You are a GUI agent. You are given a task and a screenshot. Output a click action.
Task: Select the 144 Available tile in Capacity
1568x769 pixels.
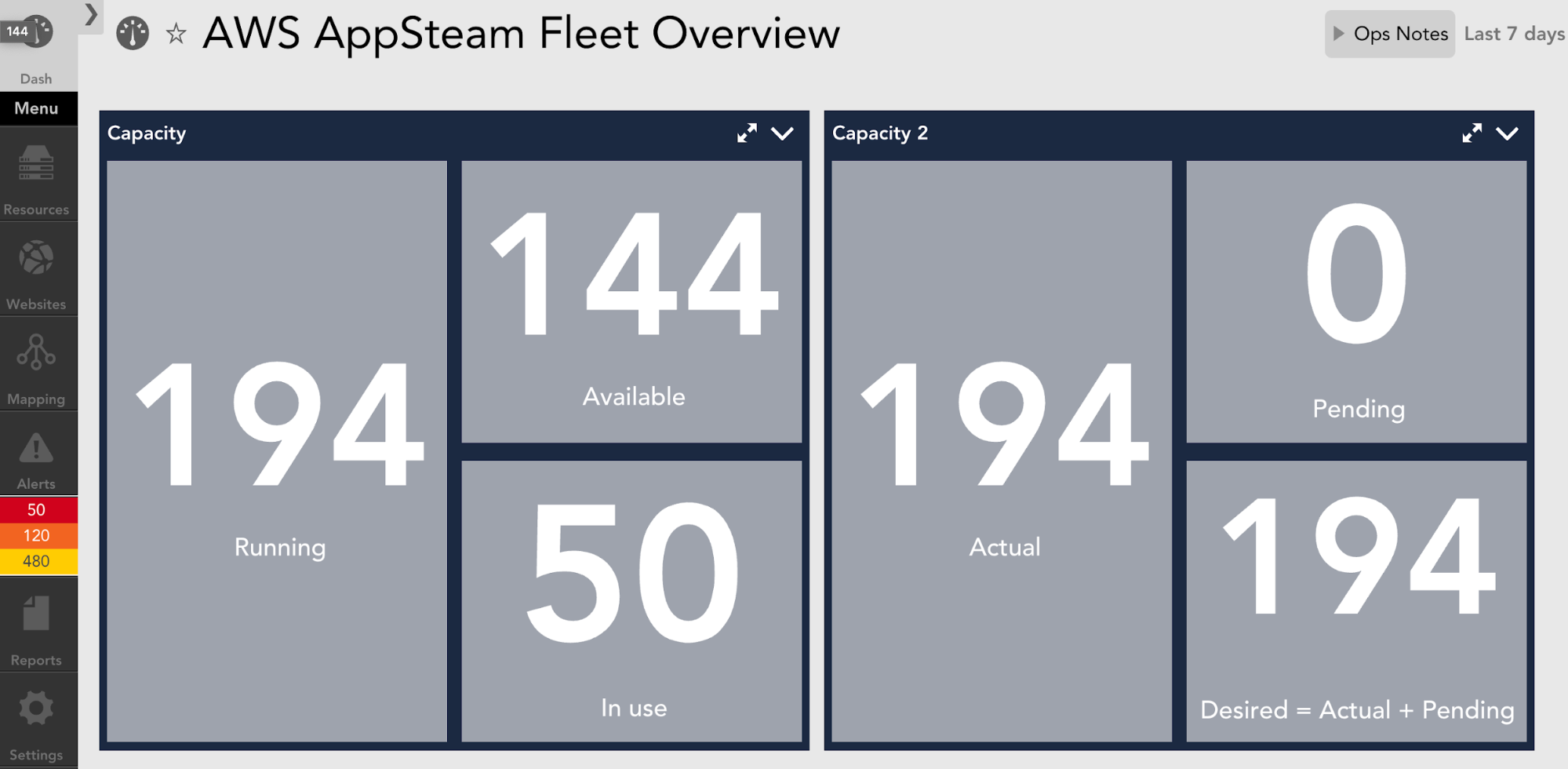pos(632,302)
